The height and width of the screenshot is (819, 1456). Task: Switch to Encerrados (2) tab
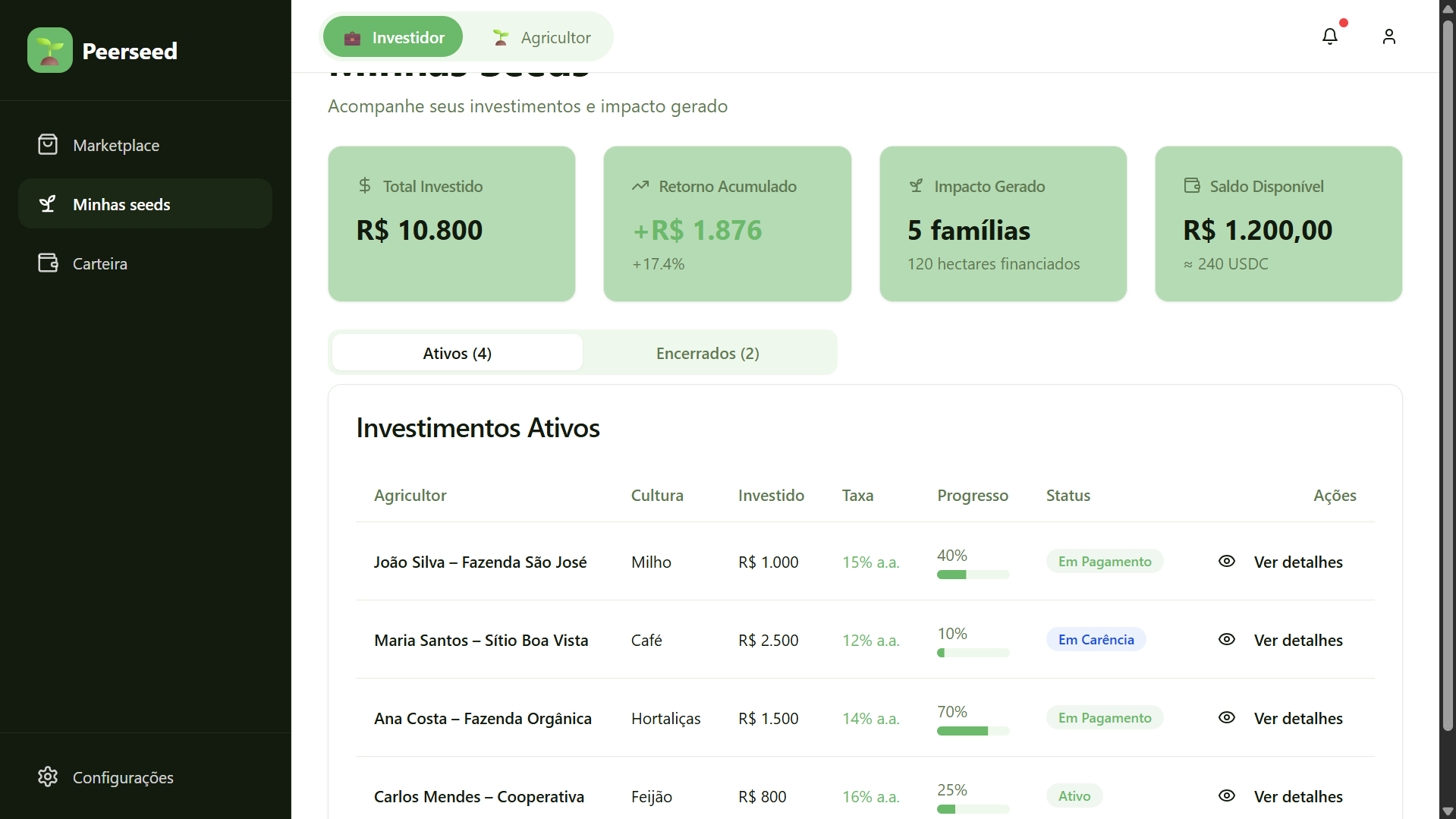tap(707, 353)
